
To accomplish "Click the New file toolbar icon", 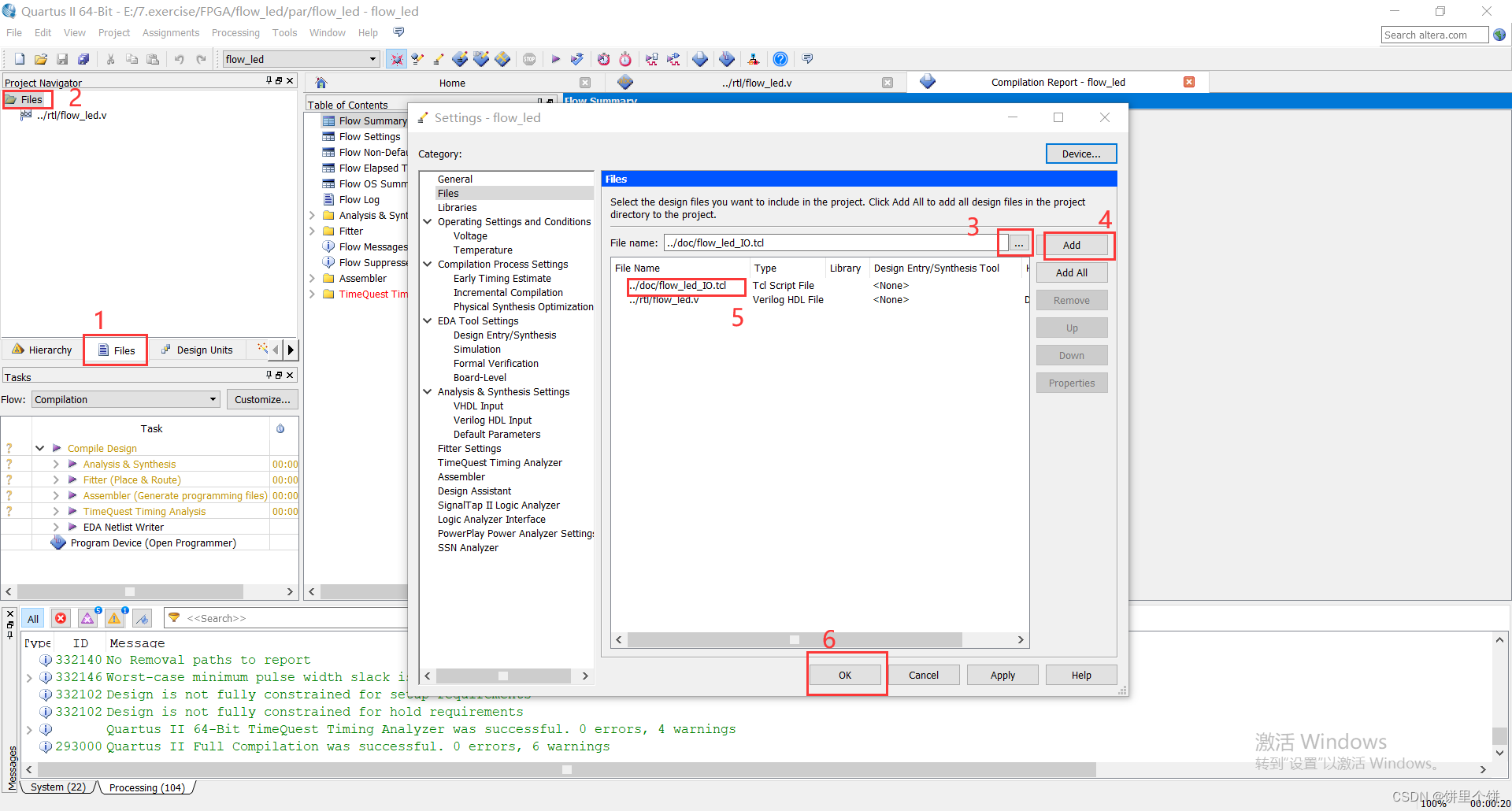I will pos(20,59).
